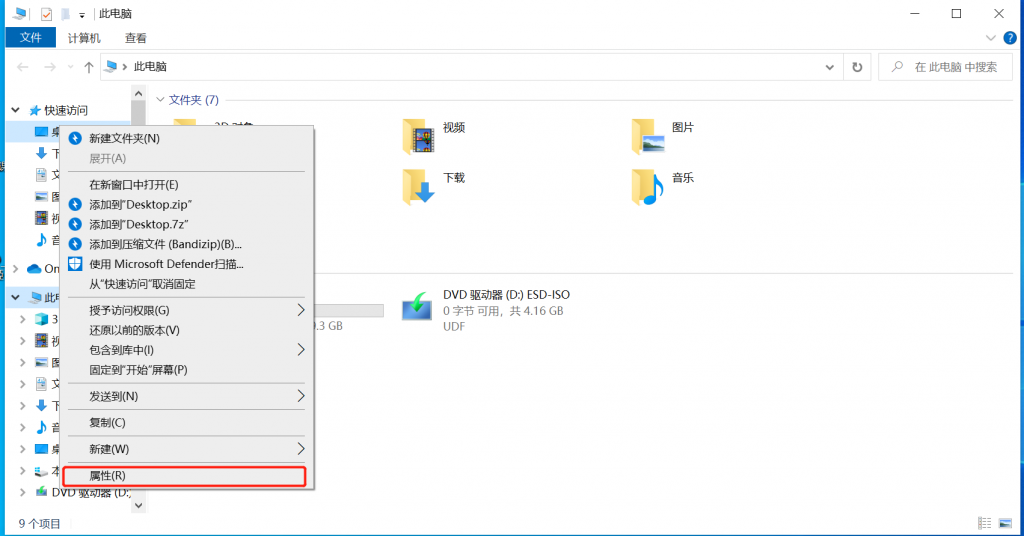Click OneDrive cloud icon in sidebar

[x=35, y=268]
